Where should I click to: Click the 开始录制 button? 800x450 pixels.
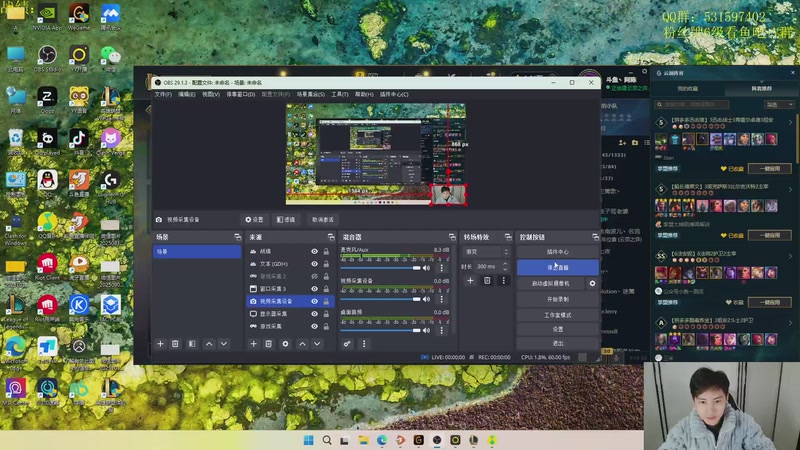pos(558,299)
